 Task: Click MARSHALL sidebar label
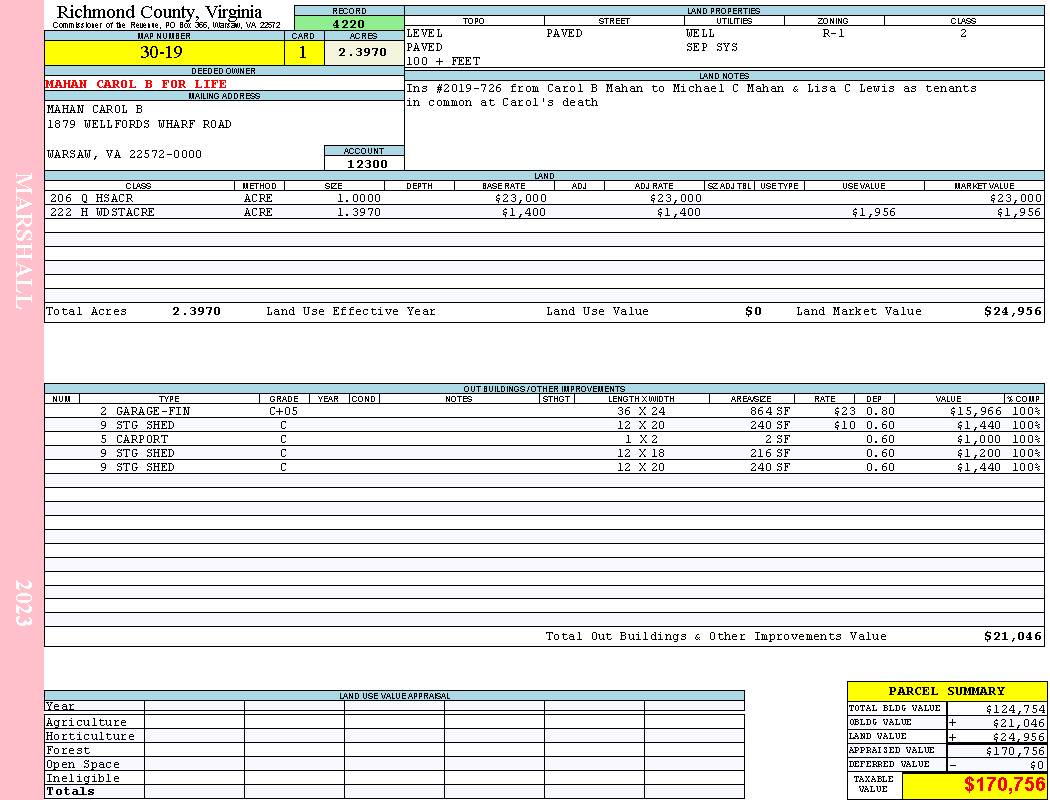point(23,241)
